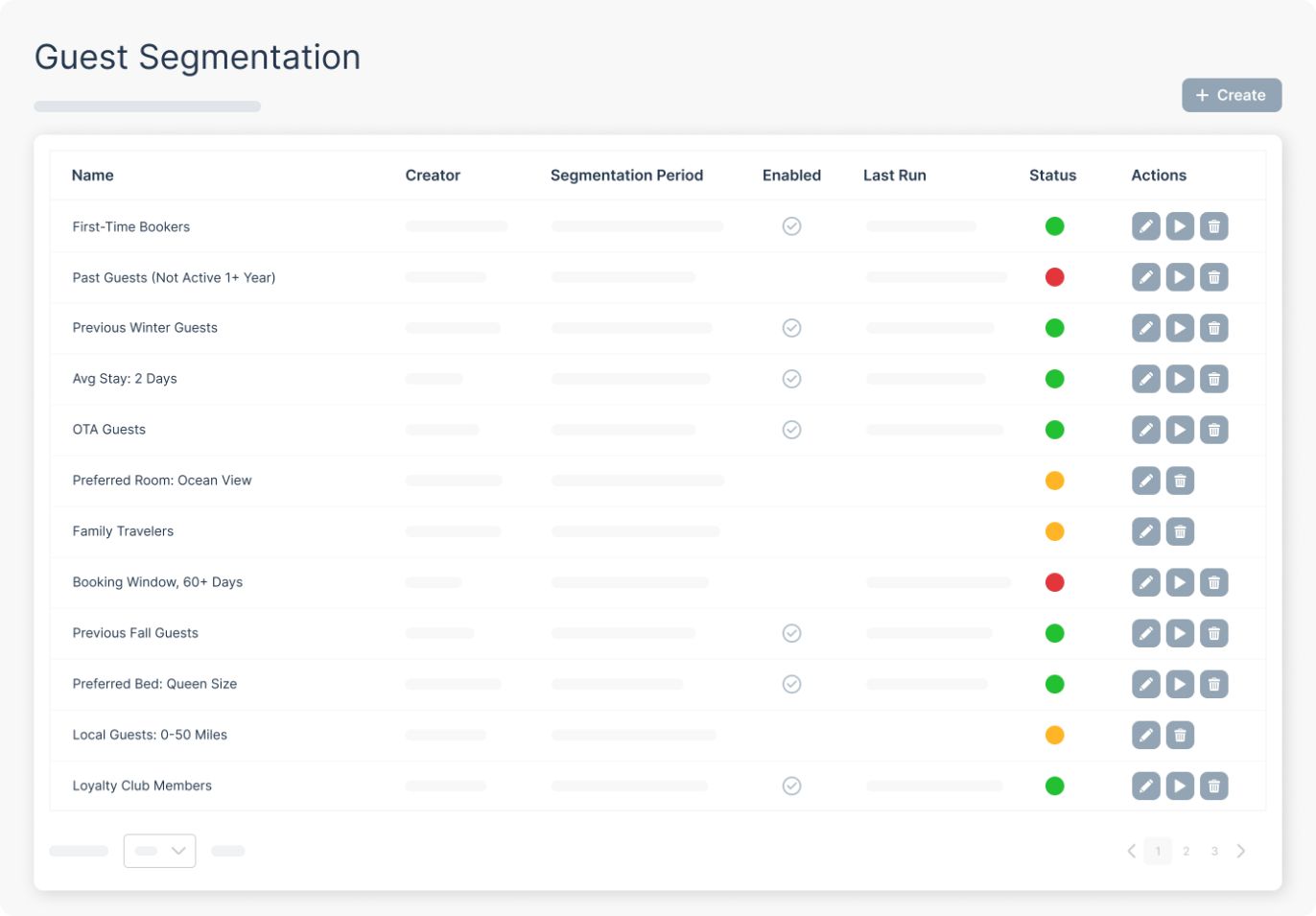Toggle enabled check for Preferred Bed: Queen Size

pos(791,684)
